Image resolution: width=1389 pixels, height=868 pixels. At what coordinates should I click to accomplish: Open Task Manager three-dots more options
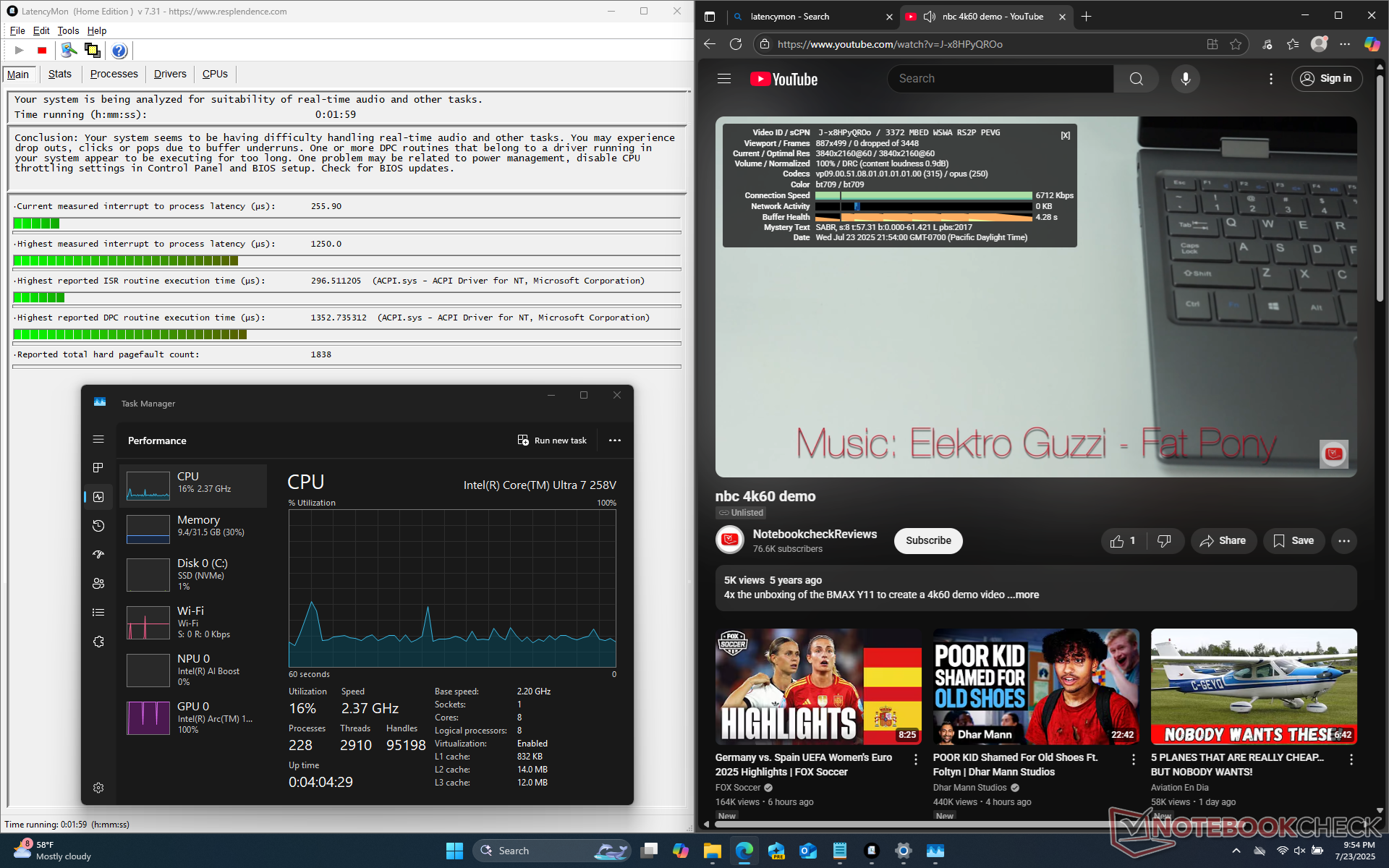pyautogui.click(x=615, y=441)
